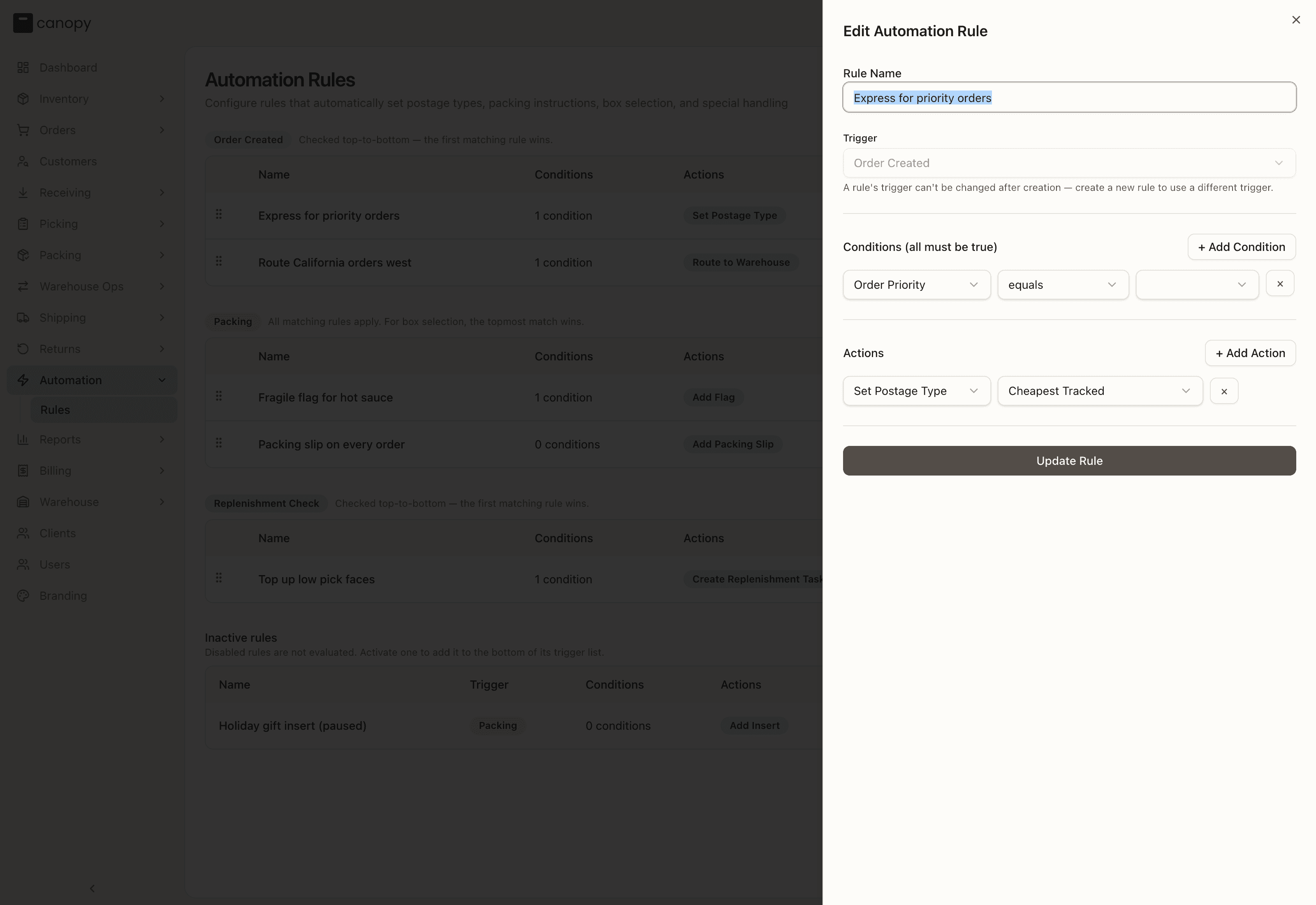
Task: Click the Add Action button
Action: pos(1250,353)
